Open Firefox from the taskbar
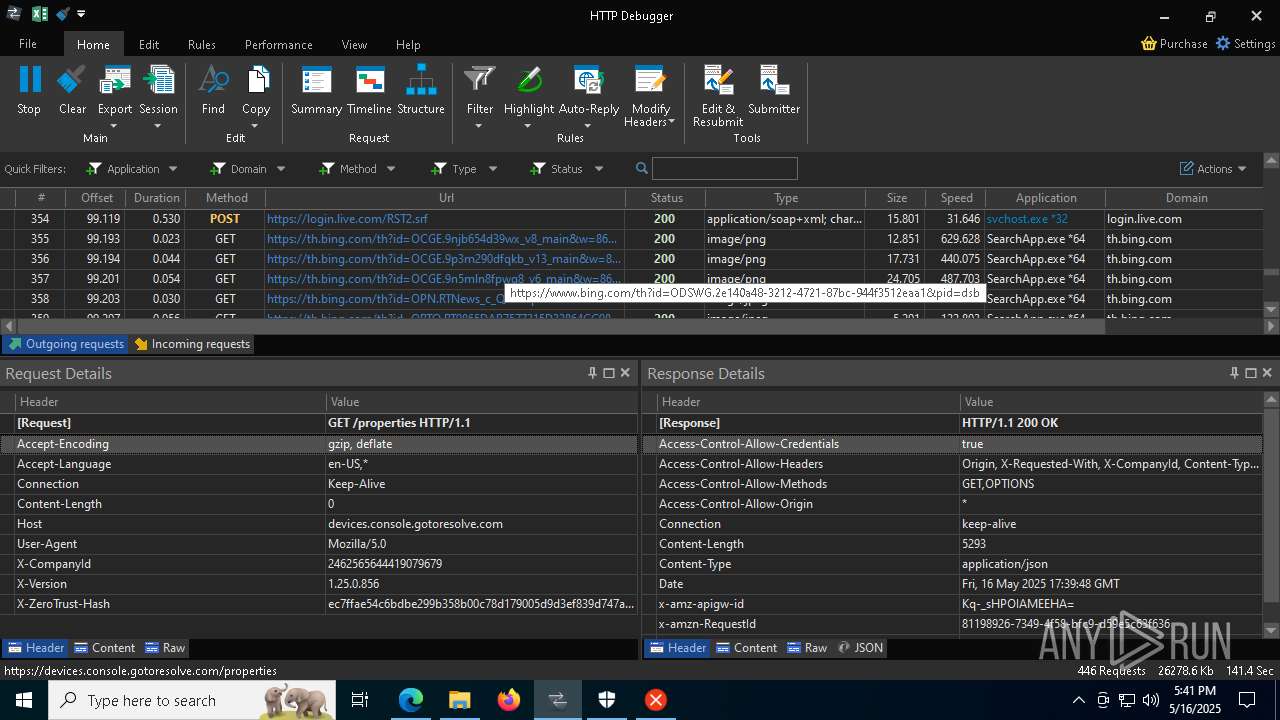Image resolution: width=1280 pixels, height=720 pixels. tap(509, 700)
